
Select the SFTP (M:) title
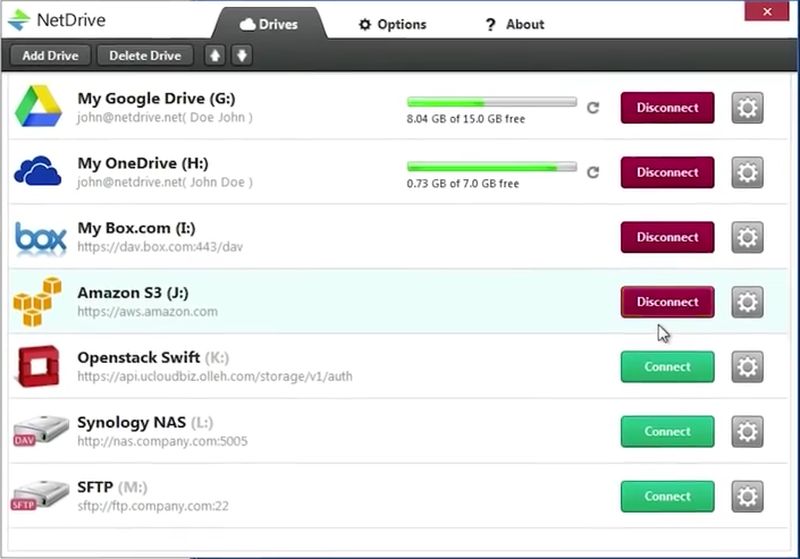112,487
